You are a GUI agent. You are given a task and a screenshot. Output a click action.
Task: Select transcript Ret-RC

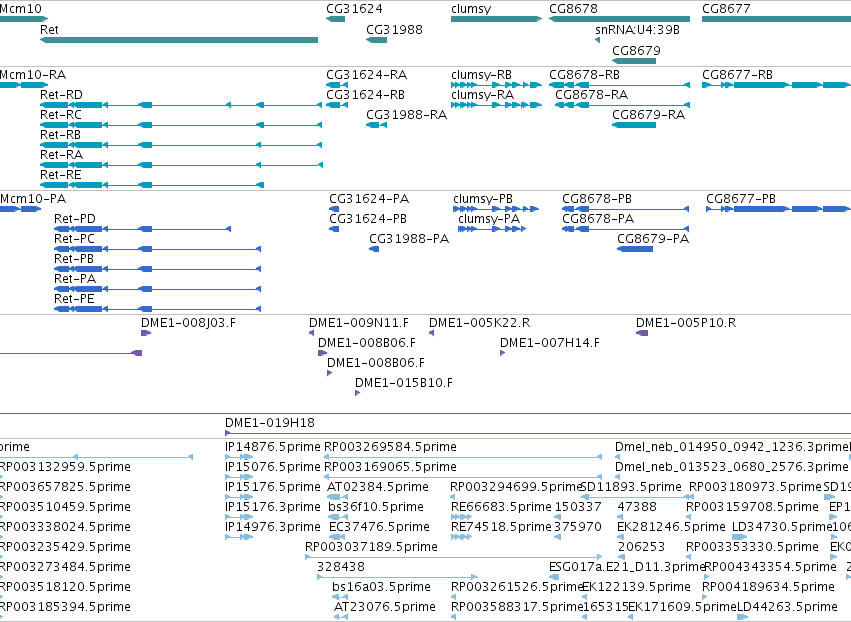[181, 125]
